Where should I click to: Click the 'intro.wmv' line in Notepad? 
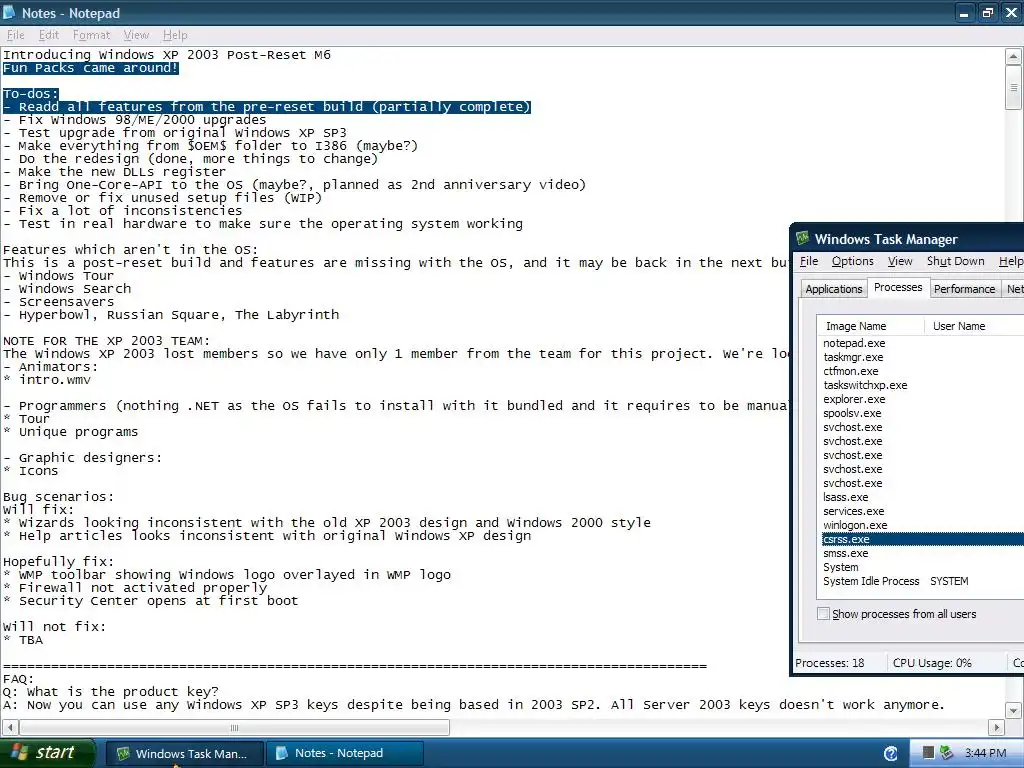pyautogui.click(x=46, y=379)
